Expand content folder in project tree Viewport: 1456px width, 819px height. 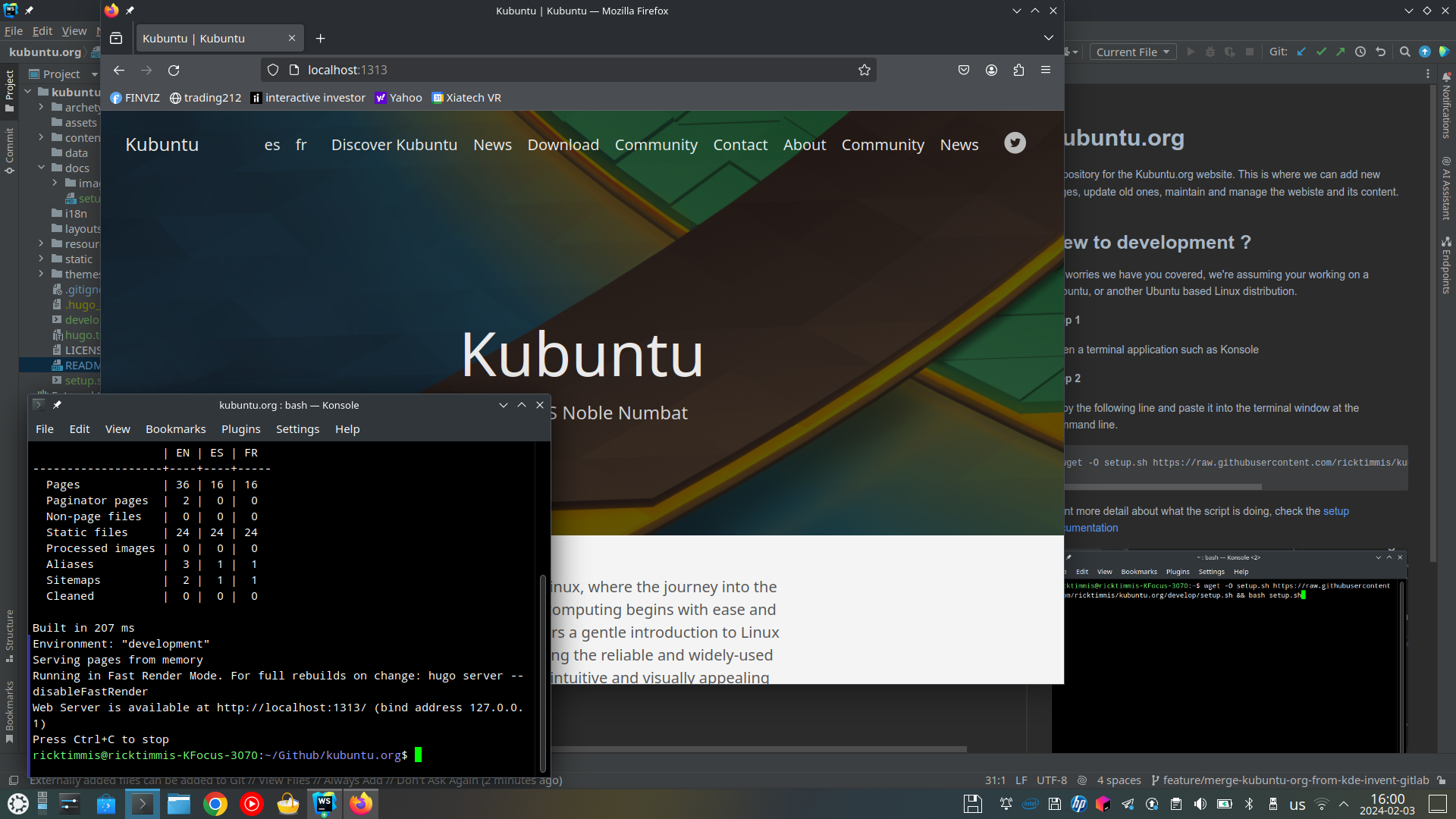41,137
